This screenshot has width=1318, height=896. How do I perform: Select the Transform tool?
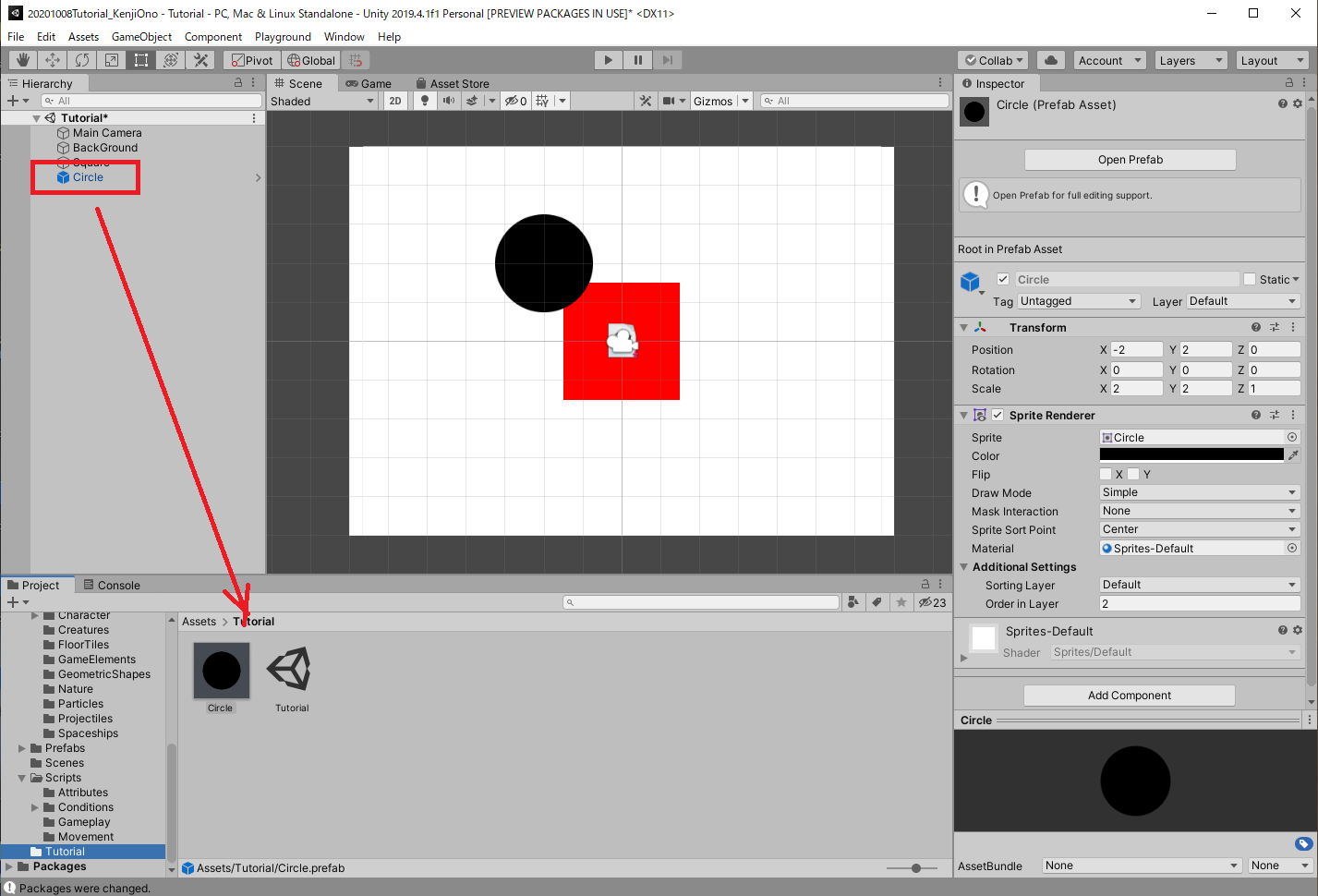[171, 60]
